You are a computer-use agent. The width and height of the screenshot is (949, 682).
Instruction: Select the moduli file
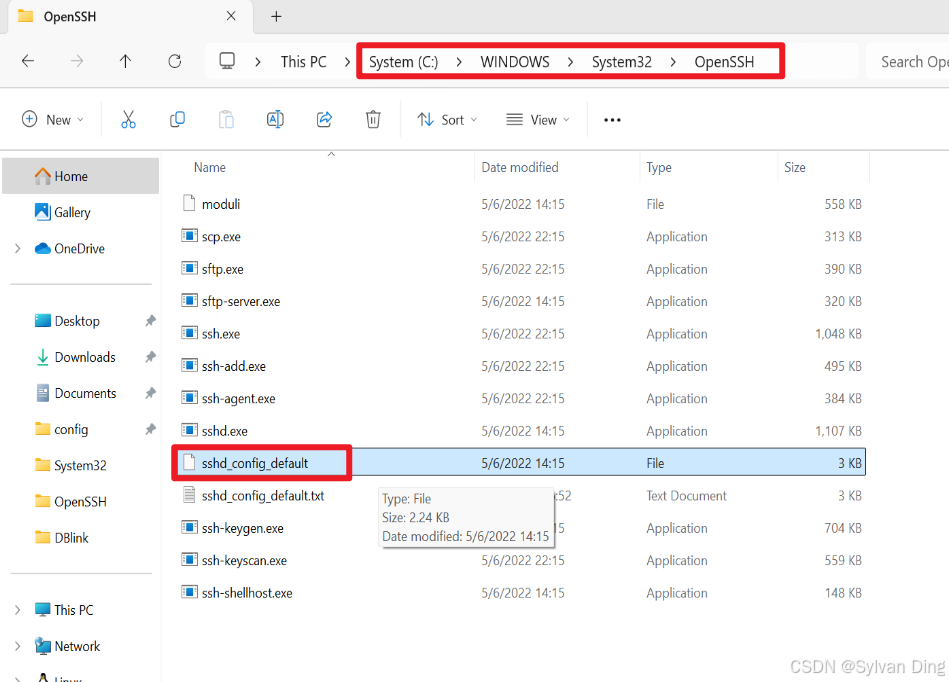221,205
